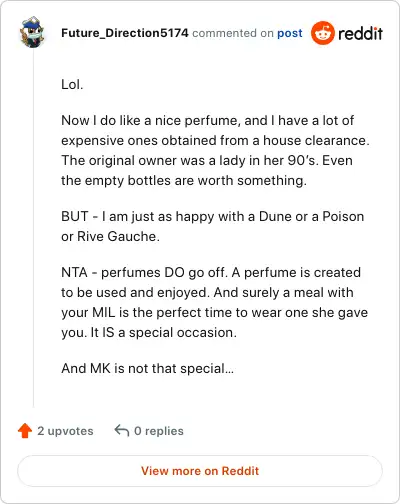This screenshot has height=504, width=400.
Task: Click the paragraph mentioning Rive Gauche
Action: pos(212,226)
